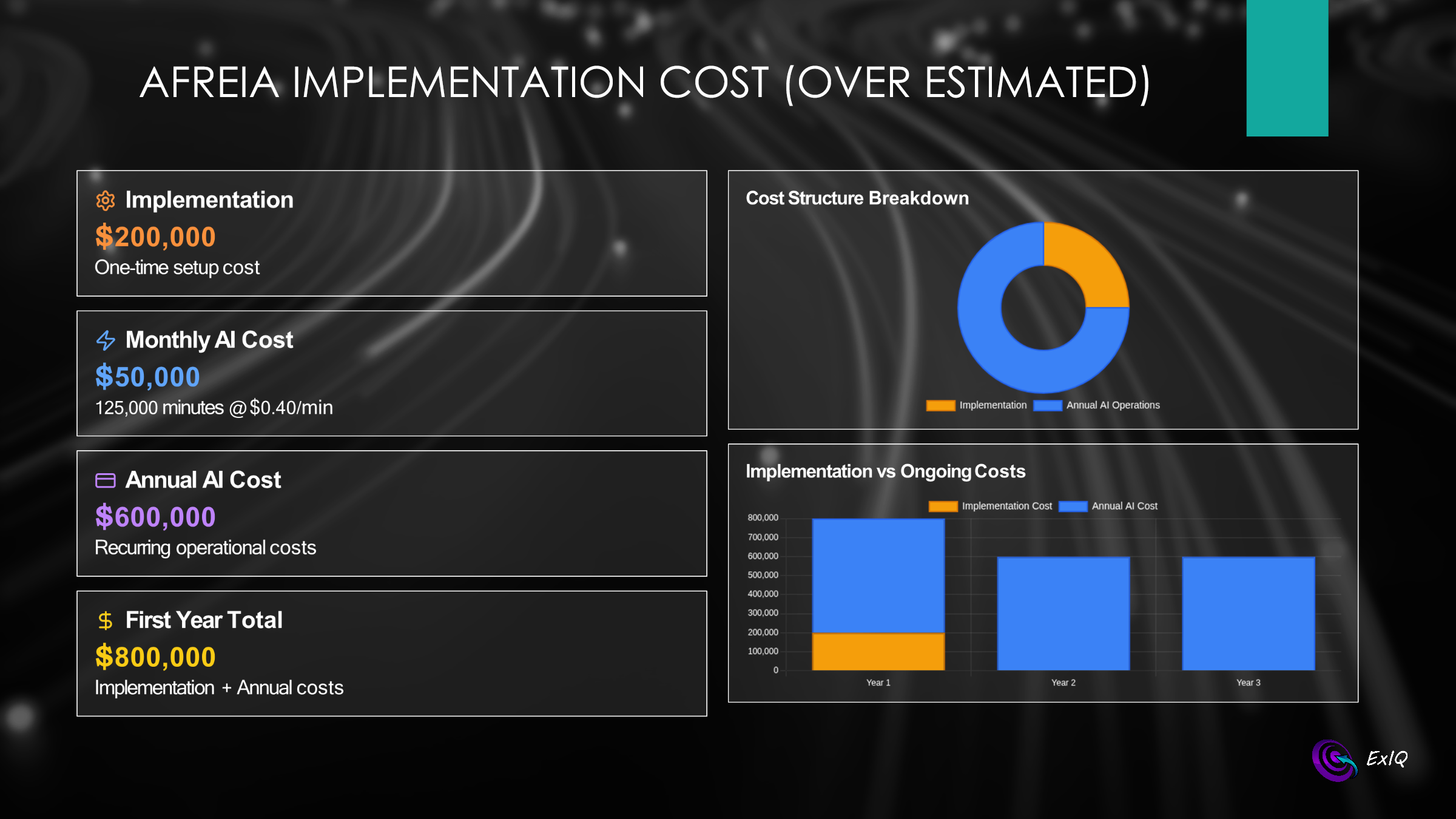
Task: Click the orange portion of the Year 1 bar
Action: [878, 652]
